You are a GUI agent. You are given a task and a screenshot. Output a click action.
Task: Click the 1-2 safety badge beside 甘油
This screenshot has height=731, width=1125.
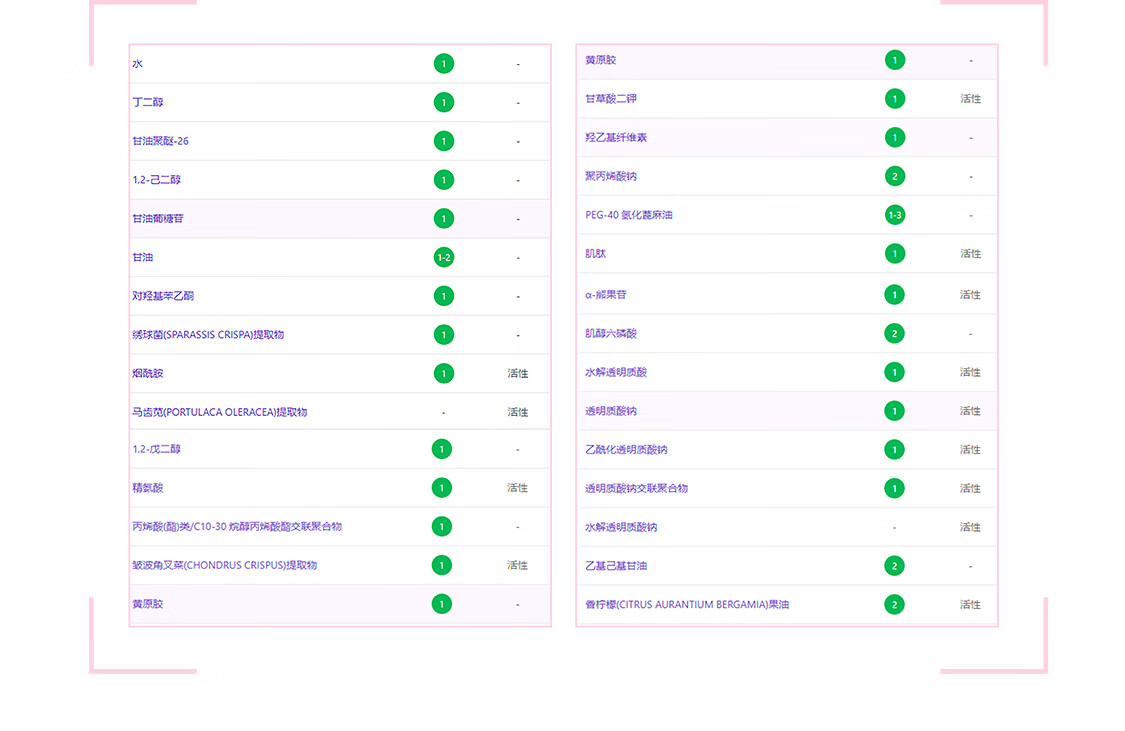pos(443,258)
